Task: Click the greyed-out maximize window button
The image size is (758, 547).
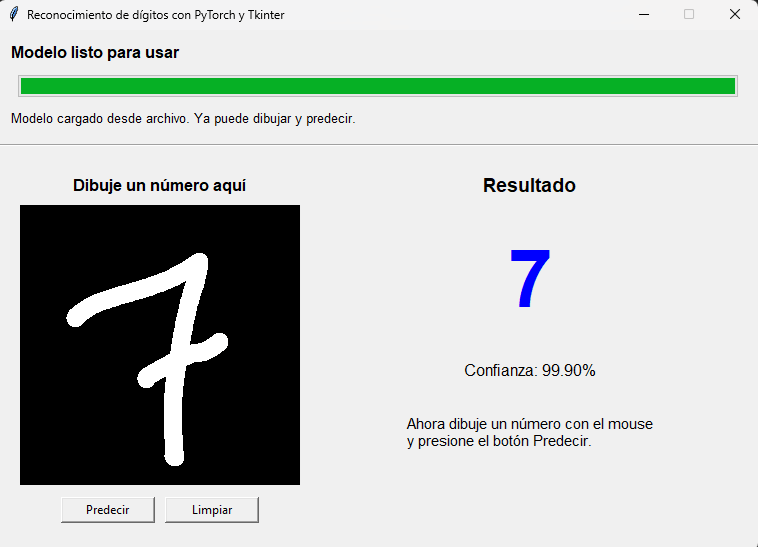Action: click(x=689, y=15)
